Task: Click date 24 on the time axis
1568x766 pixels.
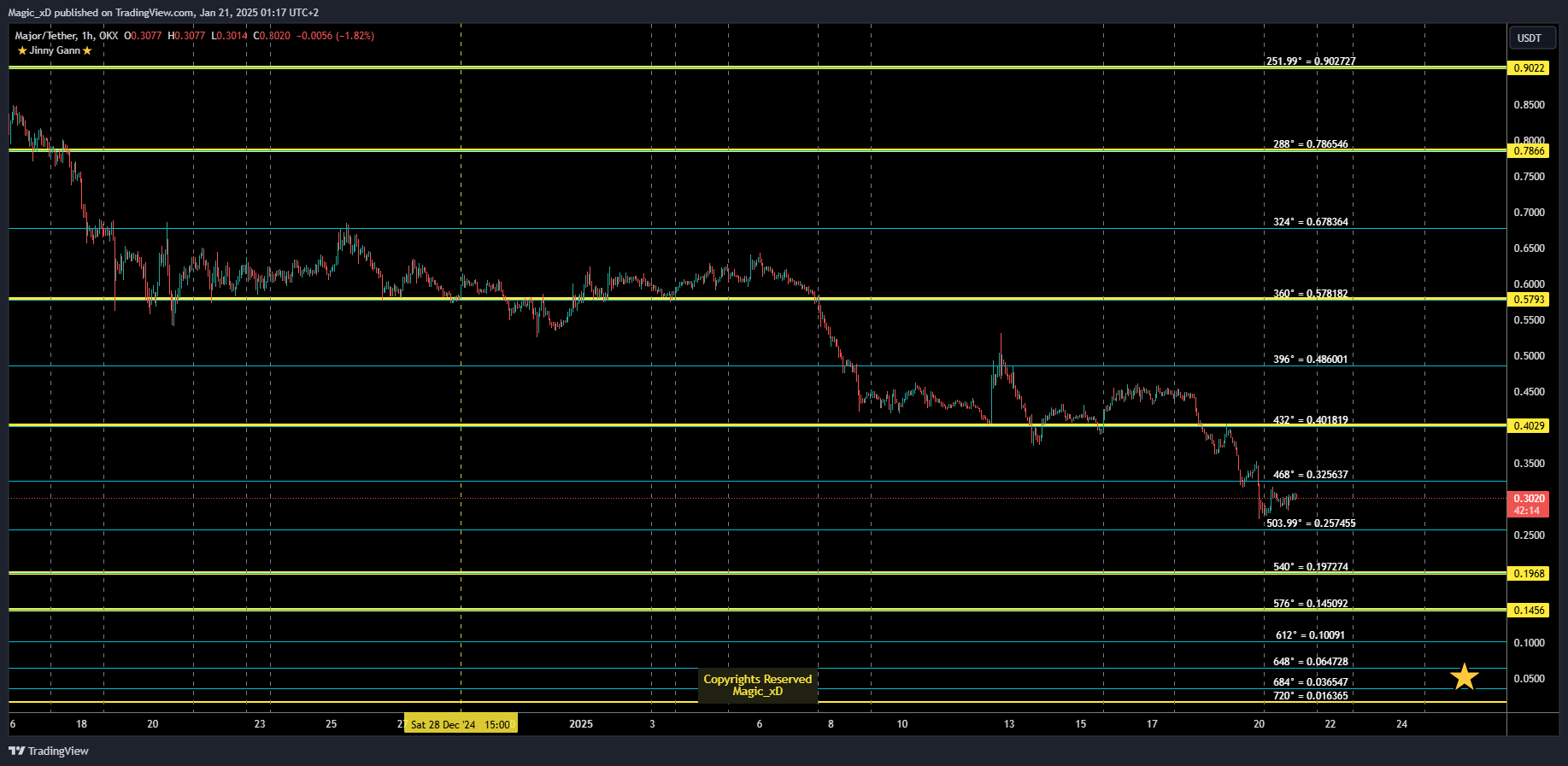Action: click(1402, 724)
